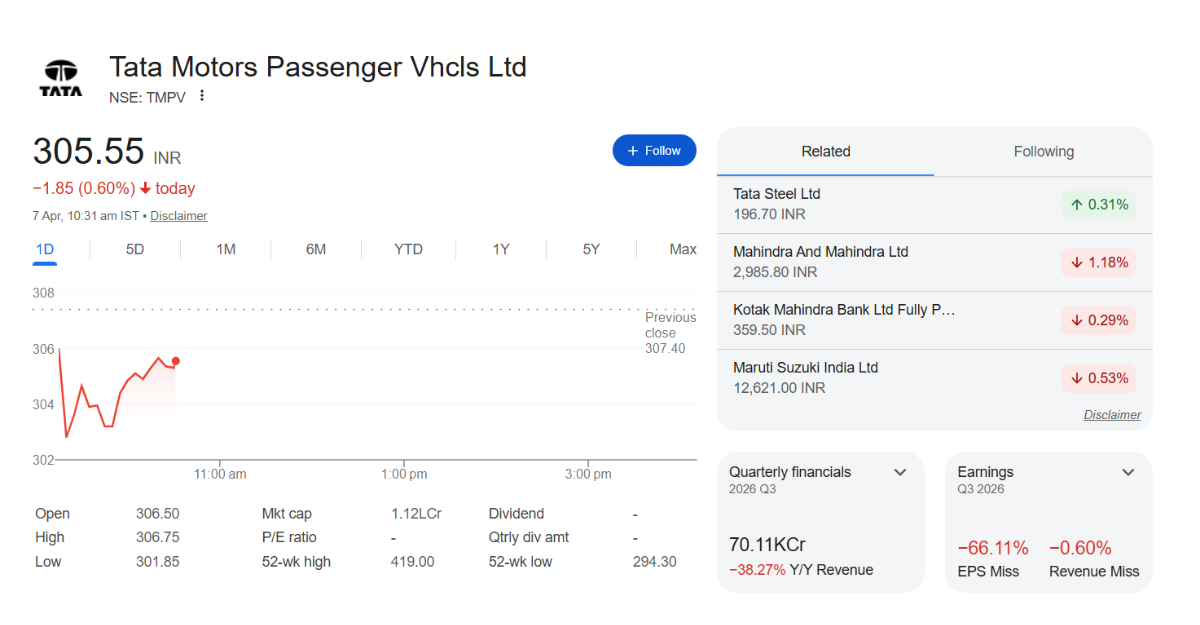
Task: Open the three-dot more options menu
Action: [x=202, y=96]
